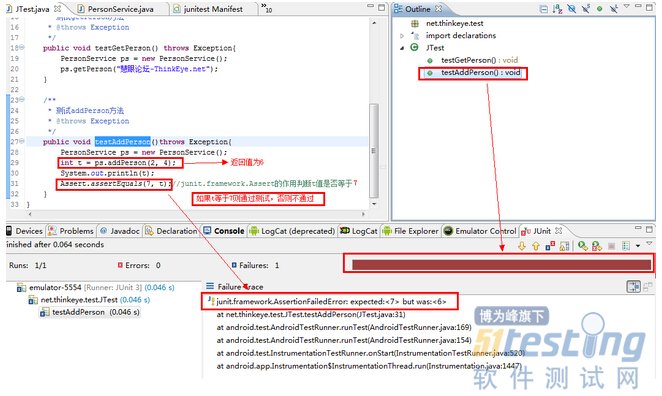Image resolution: width=662 pixels, height=396 pixels.
Task: Fold the testAddPerson method at line 27
Action: tap(22, 141)
